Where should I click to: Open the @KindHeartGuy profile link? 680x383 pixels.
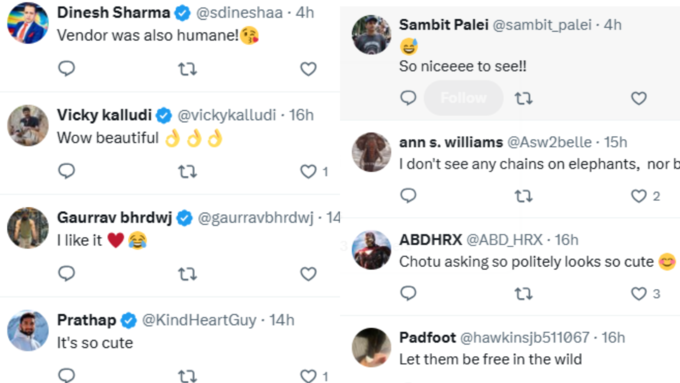[x=199, y=320]
